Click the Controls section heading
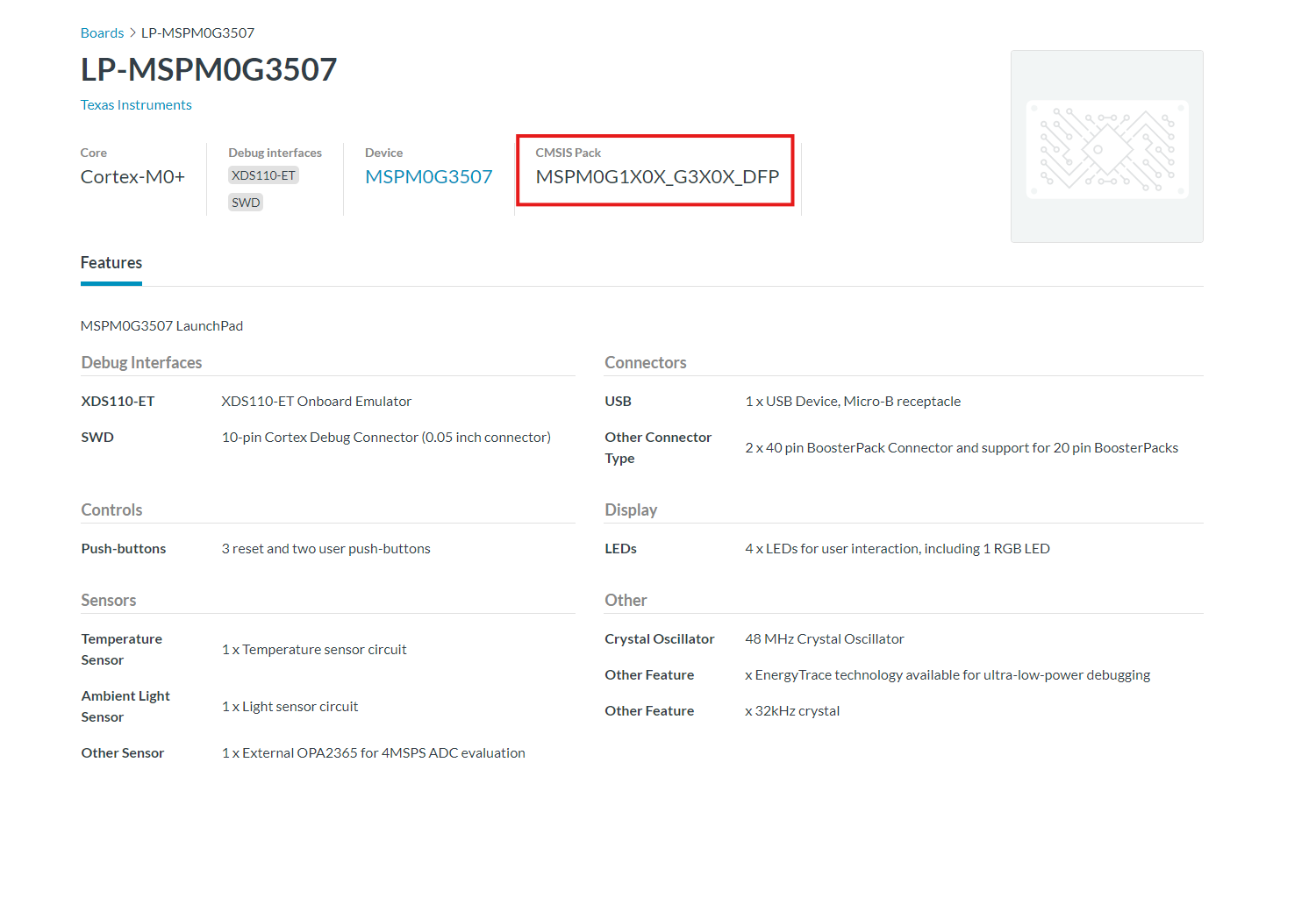Viewport: 1316px width, 912px height. coord(111,510)
